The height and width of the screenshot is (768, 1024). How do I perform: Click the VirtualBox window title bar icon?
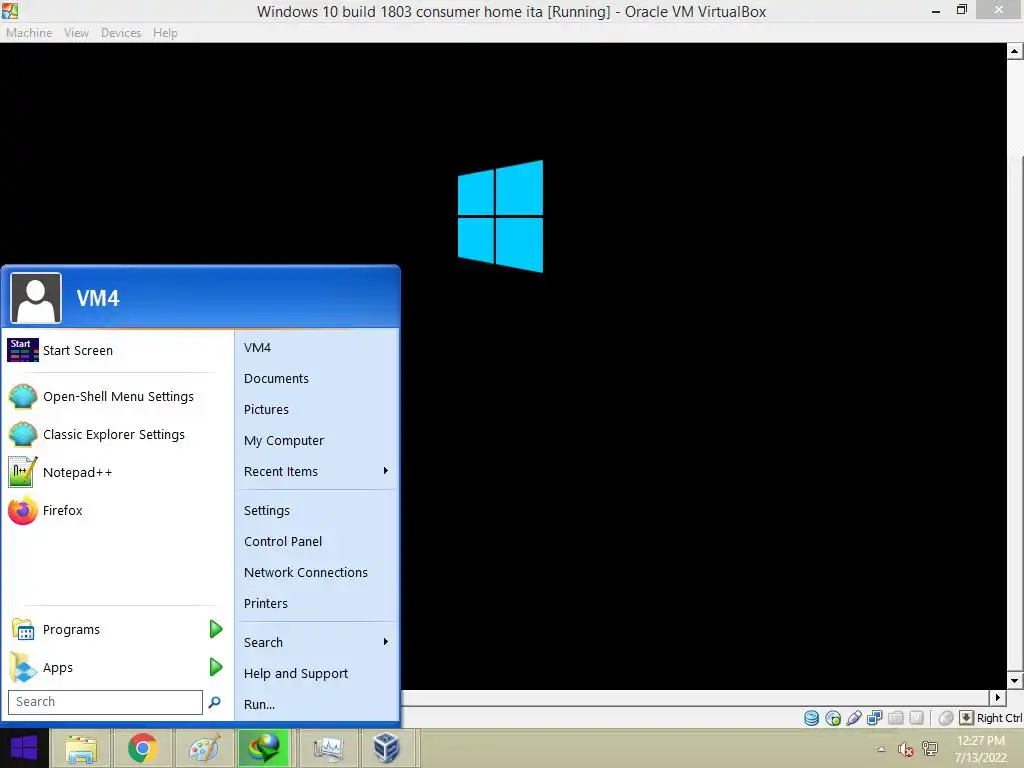tap(10, 10)
